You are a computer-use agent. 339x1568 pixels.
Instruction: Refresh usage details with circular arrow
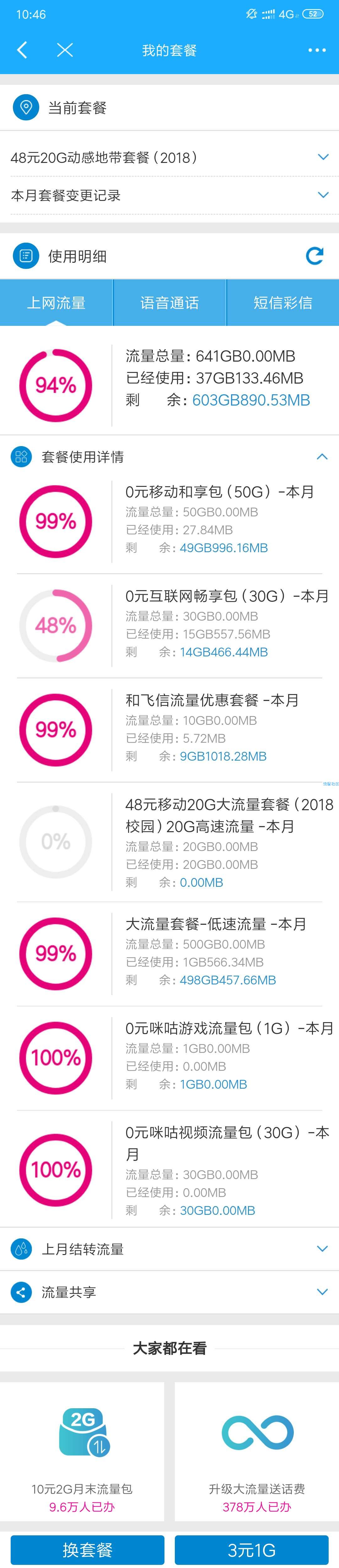314,256
